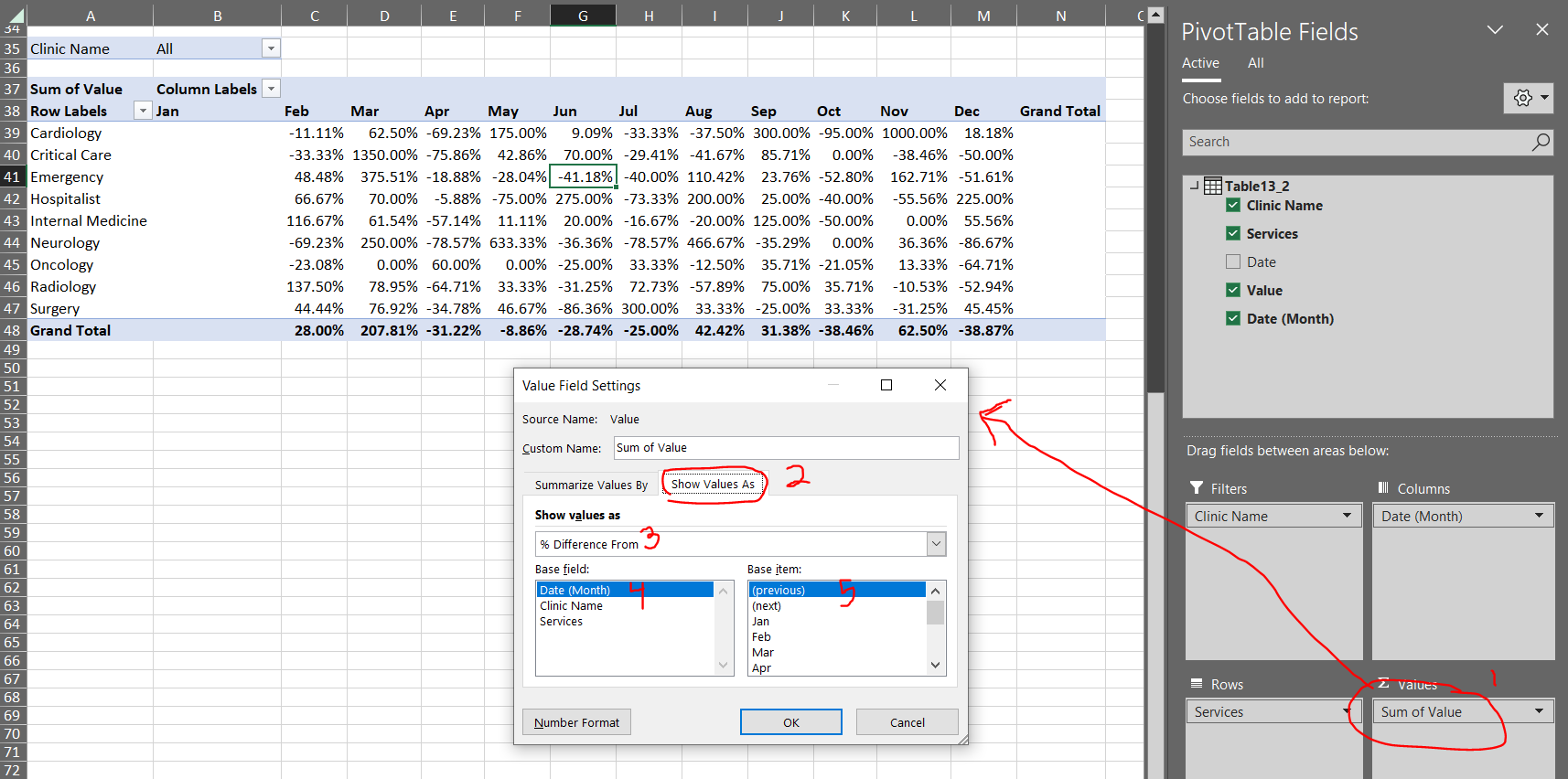The height and width of the screenshot is (779, 1568).
Task: Click the Filters area funnel icon
Action: [1197, 488]
